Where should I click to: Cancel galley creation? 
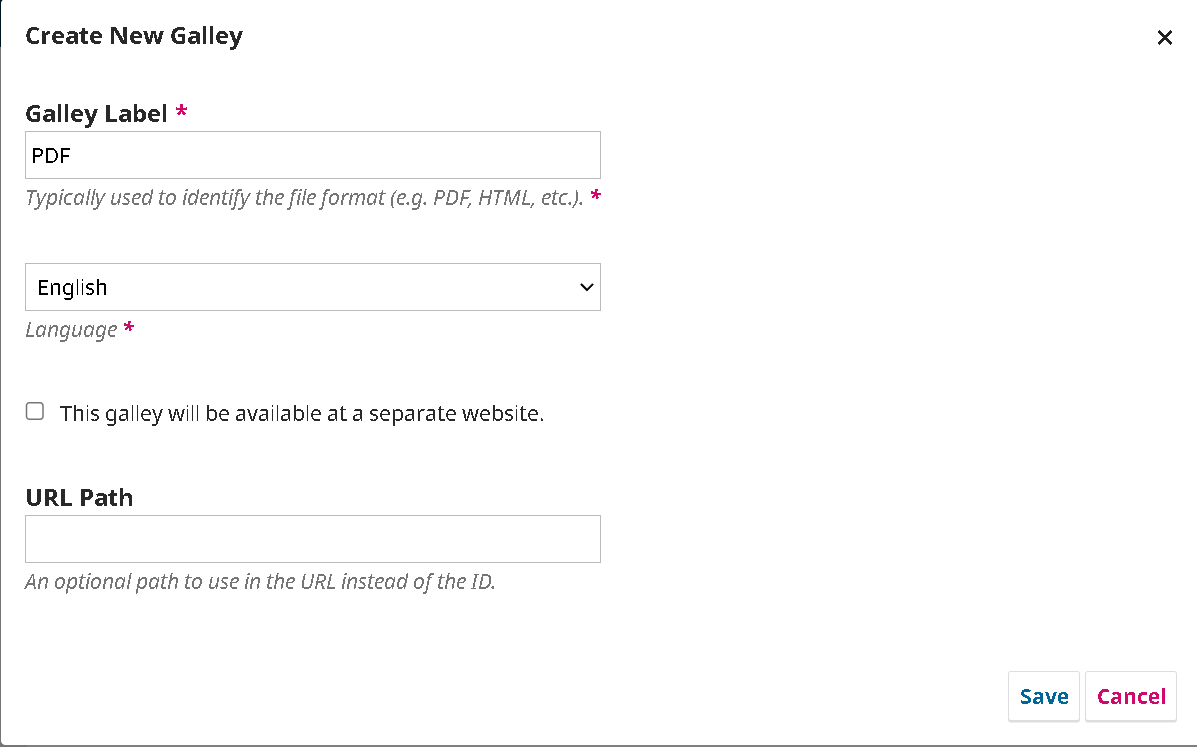pos(1131,697)
